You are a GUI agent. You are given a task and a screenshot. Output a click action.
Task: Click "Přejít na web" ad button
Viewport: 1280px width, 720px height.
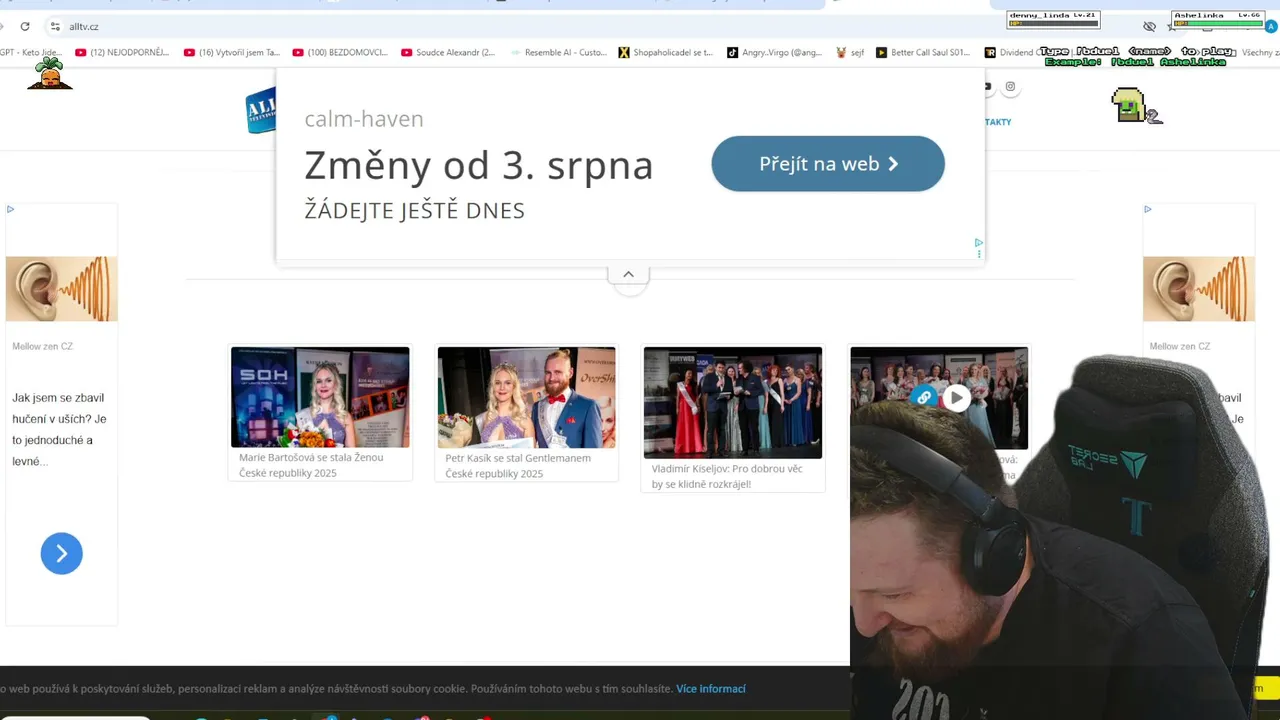click(x=828, y=164)
